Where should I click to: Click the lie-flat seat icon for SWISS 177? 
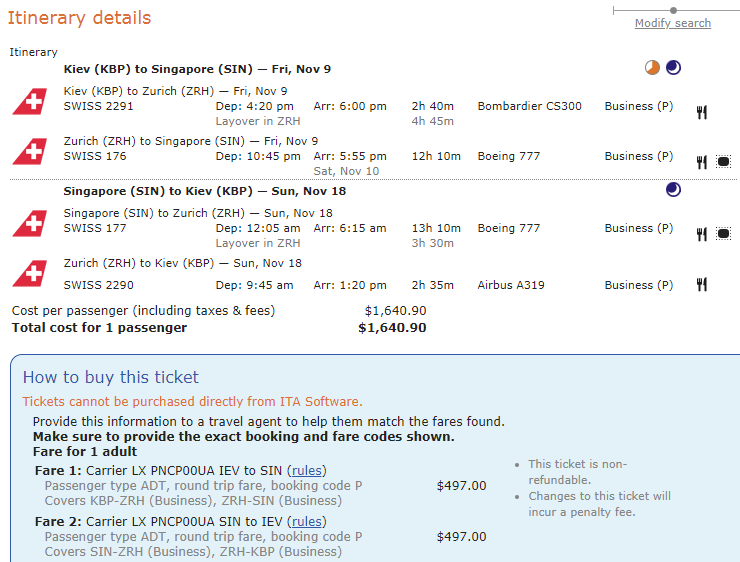click(724, 234)
